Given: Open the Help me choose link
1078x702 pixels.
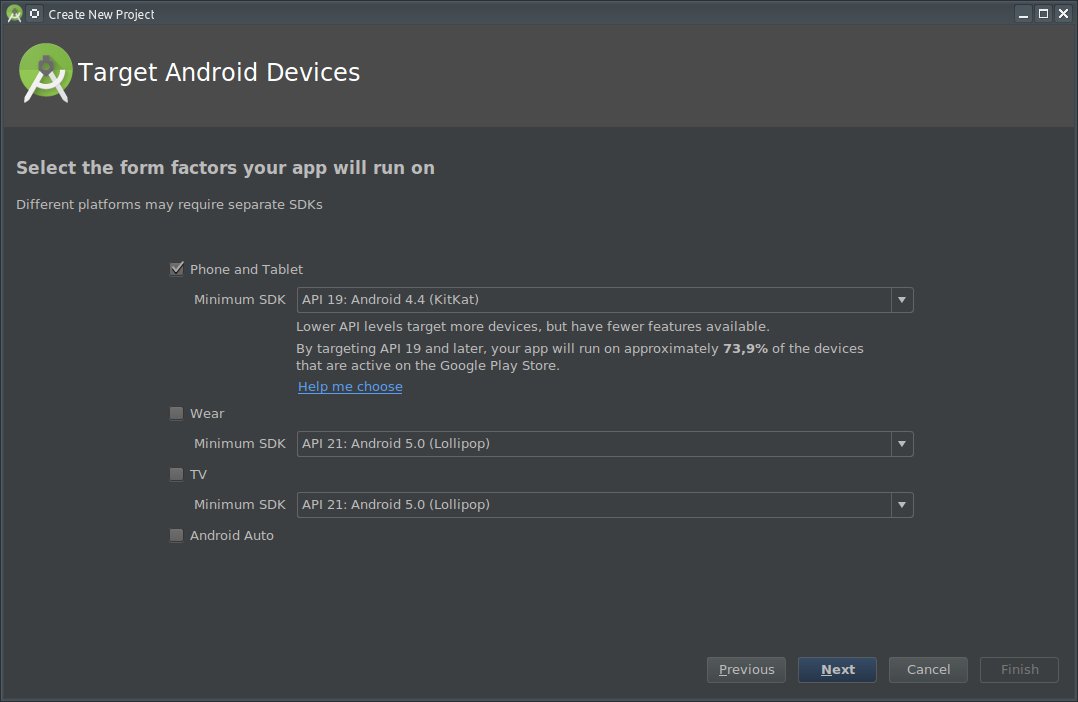Looking at the screenshot, I should click(x=350, y=387).
